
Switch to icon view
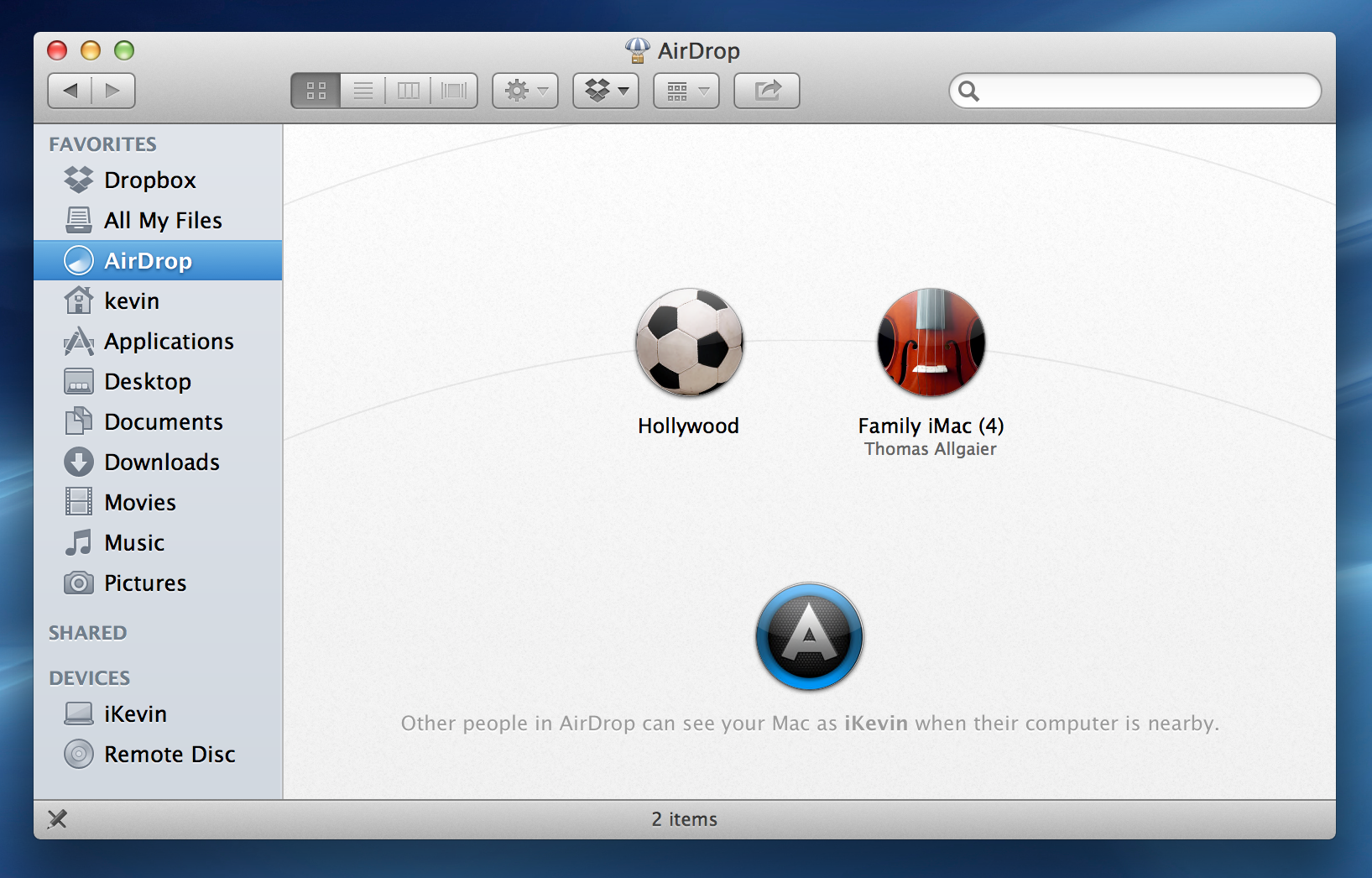pos(316,91)
